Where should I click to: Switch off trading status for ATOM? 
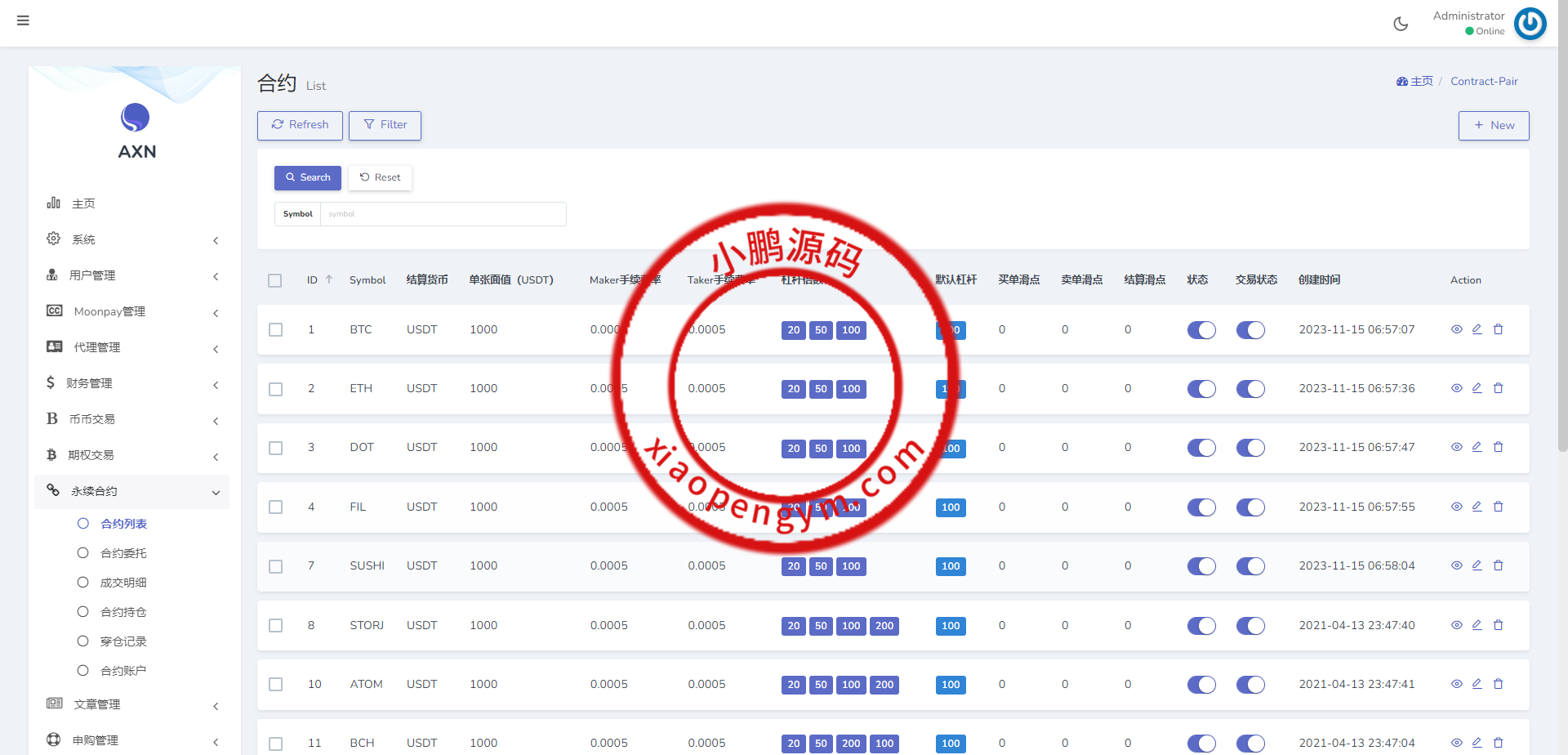pos(1249,685)
